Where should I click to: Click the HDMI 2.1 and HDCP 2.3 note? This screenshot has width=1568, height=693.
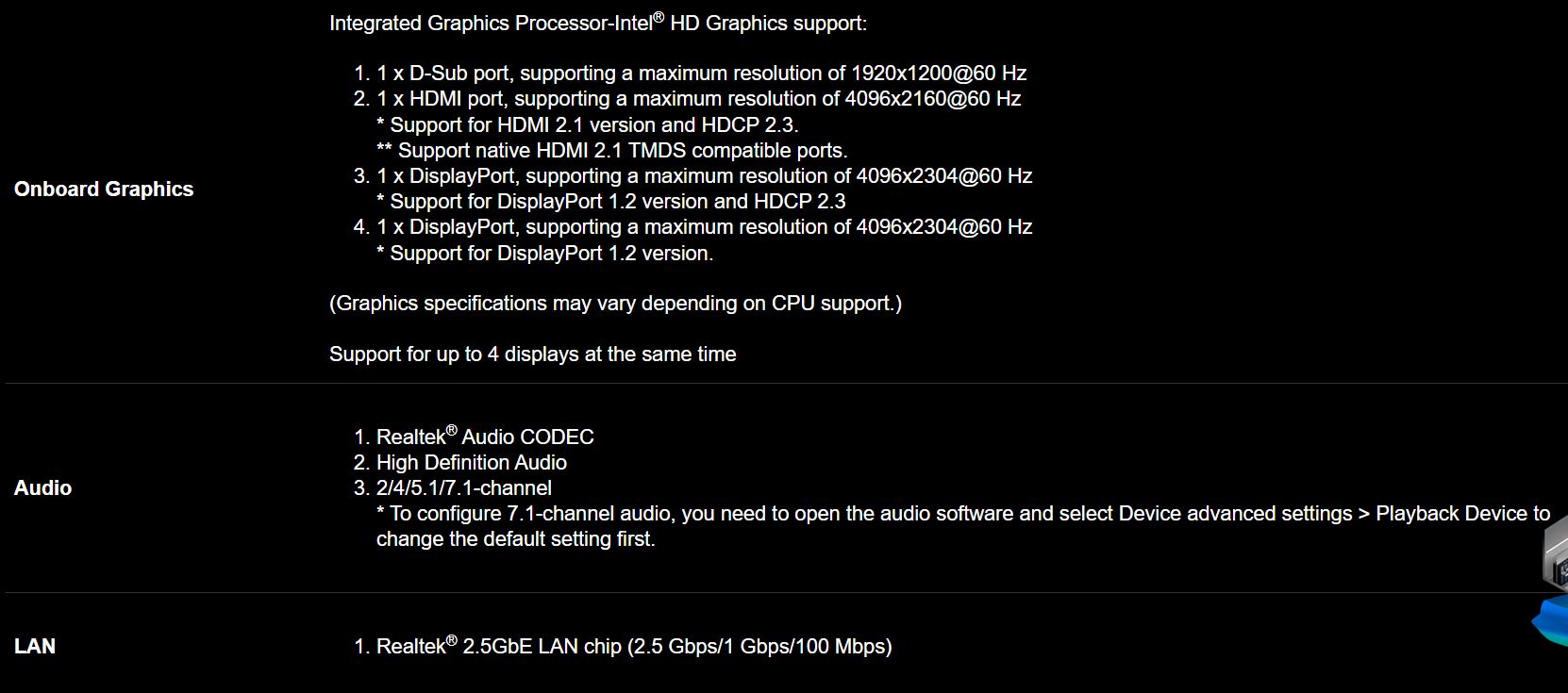[587, 124]
